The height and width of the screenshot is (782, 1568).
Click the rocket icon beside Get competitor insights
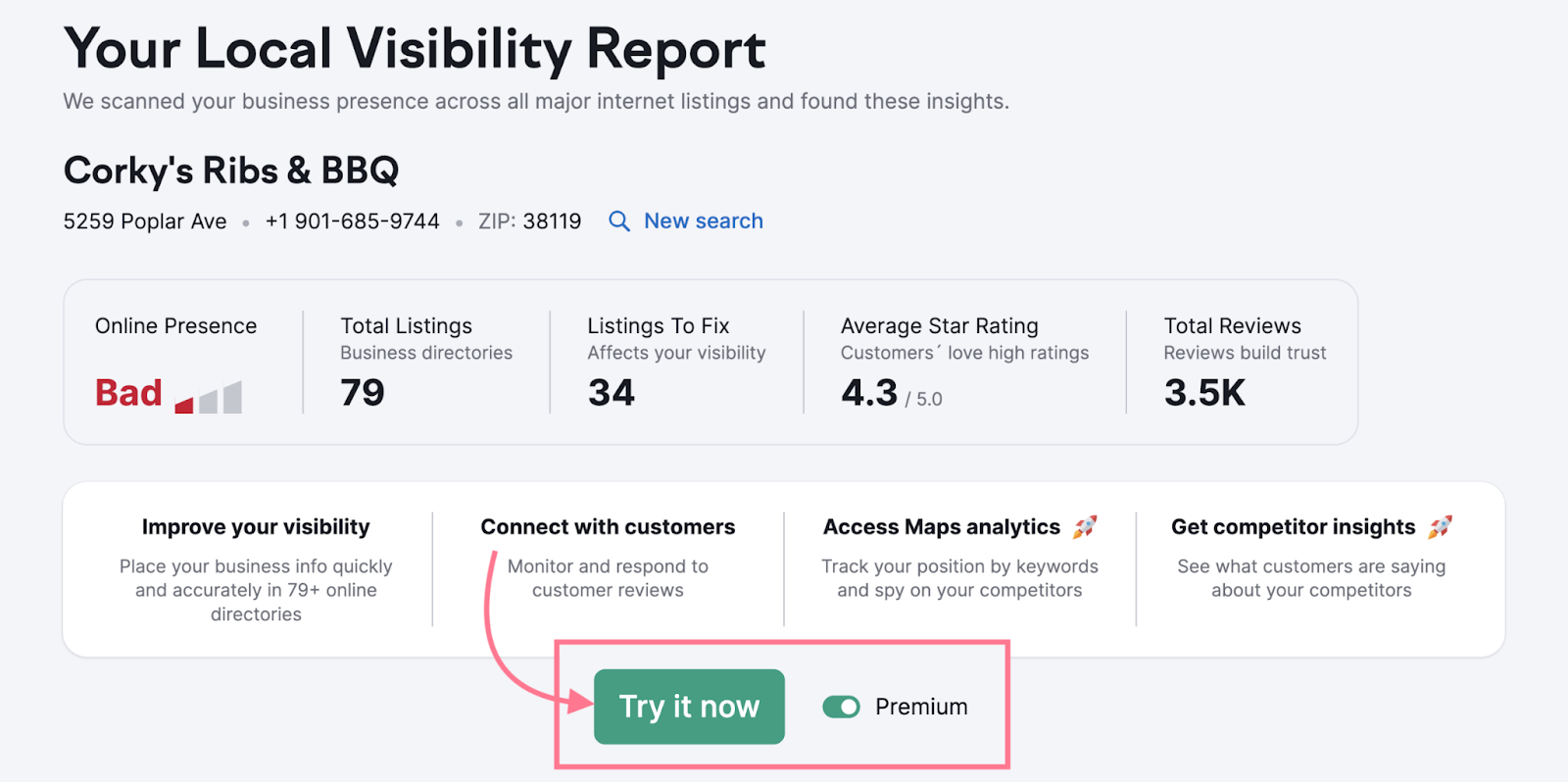(1440, 527)
